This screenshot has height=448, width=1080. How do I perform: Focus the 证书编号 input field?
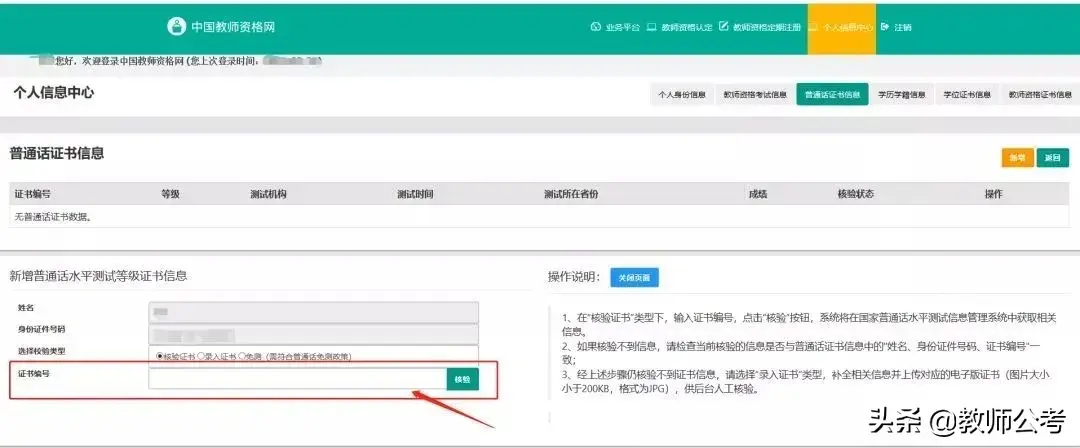pyautogui.click(x=298, y=379)
